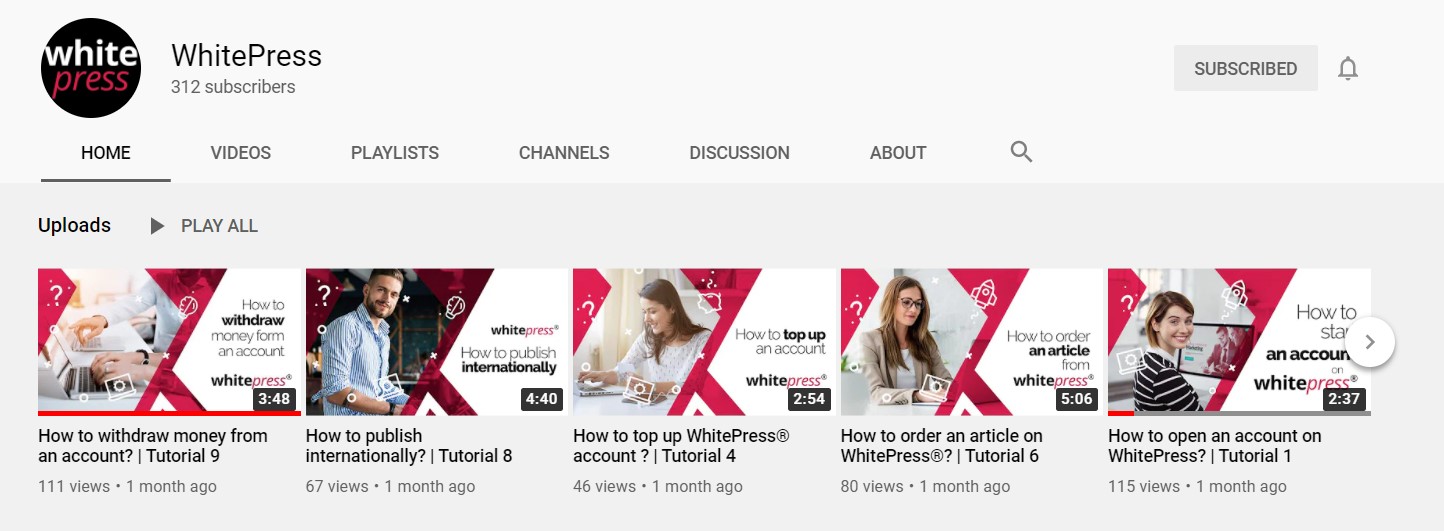Switch to the VIDEOS tab
This screenshot has width=1444, height=531.
241,153
